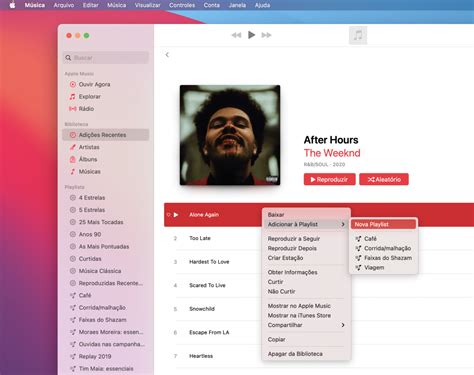The image size is (474, 375).
Task: Click the previous track button
Action: [x=236, y=35]
